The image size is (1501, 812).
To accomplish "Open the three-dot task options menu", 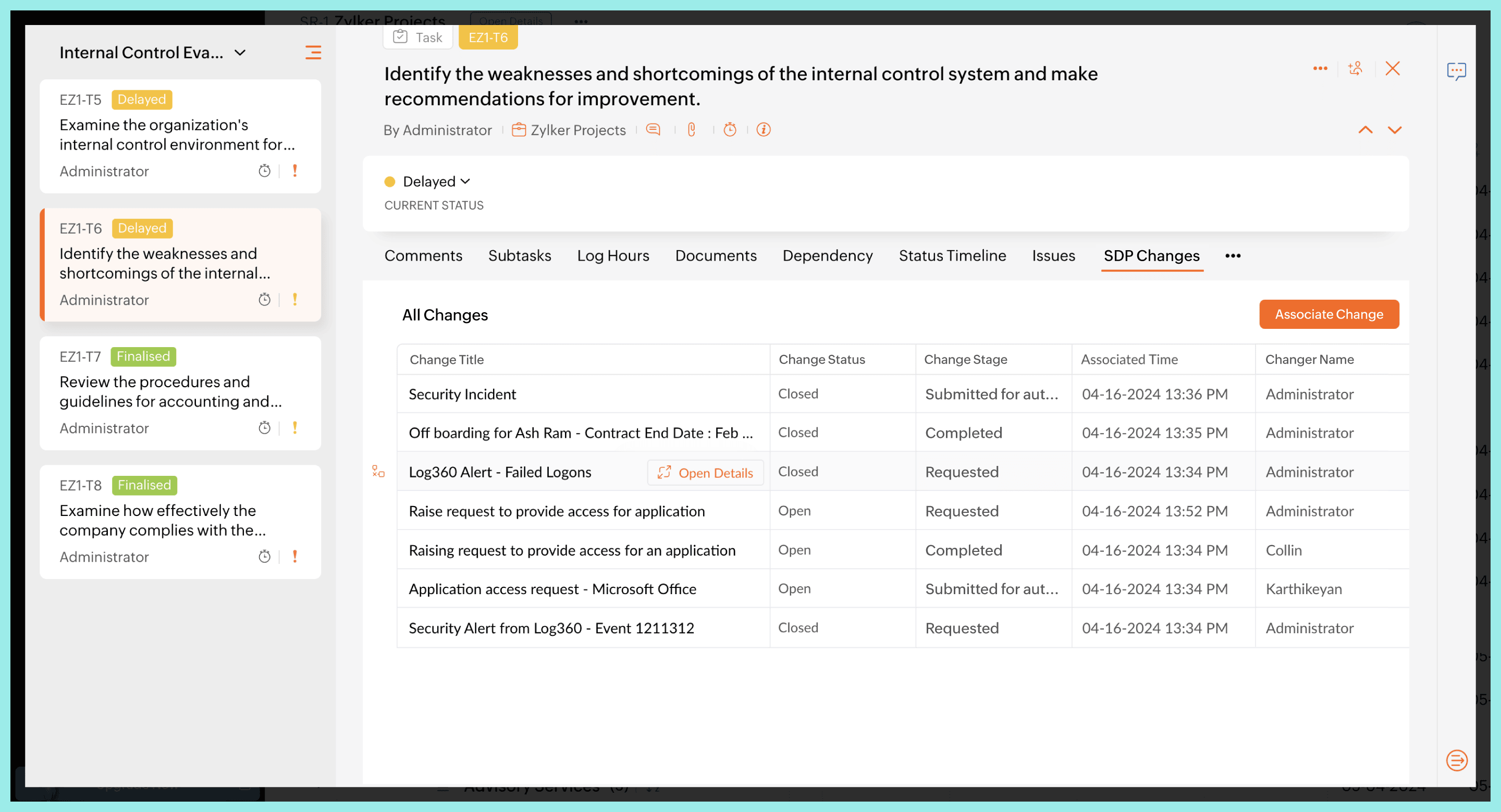I will pos(1320,69).
